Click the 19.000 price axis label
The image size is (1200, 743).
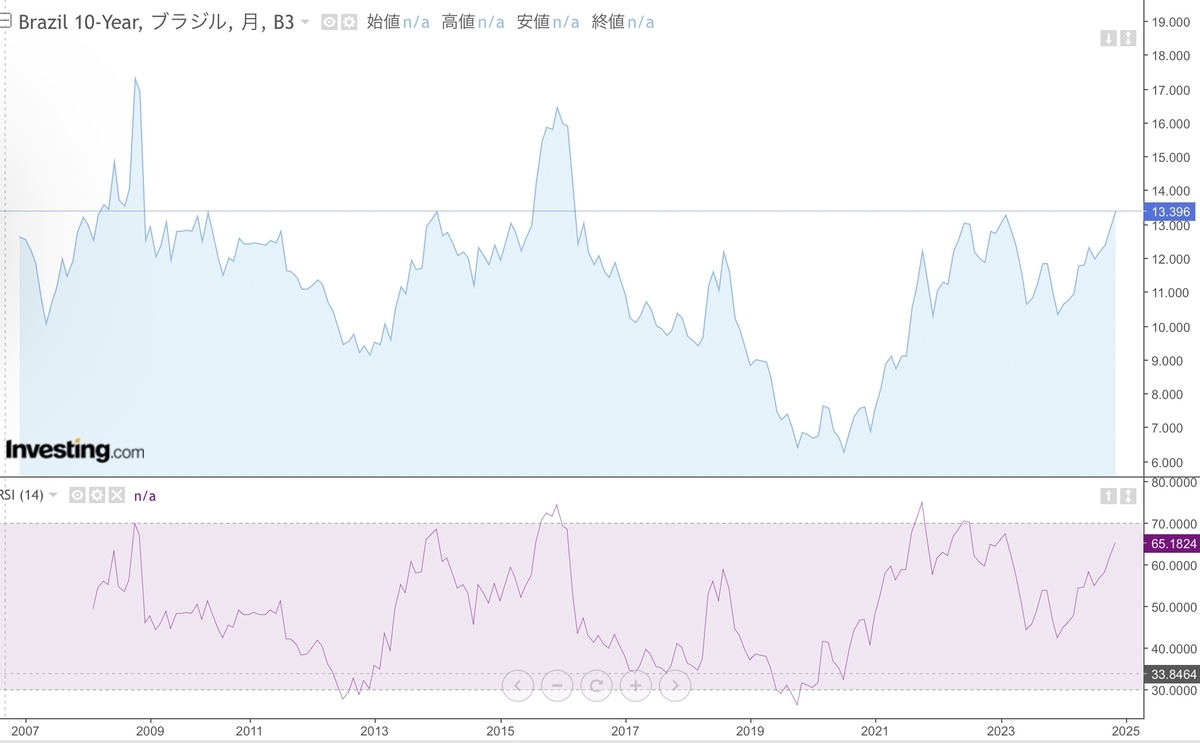click(x=1171, y=22)
